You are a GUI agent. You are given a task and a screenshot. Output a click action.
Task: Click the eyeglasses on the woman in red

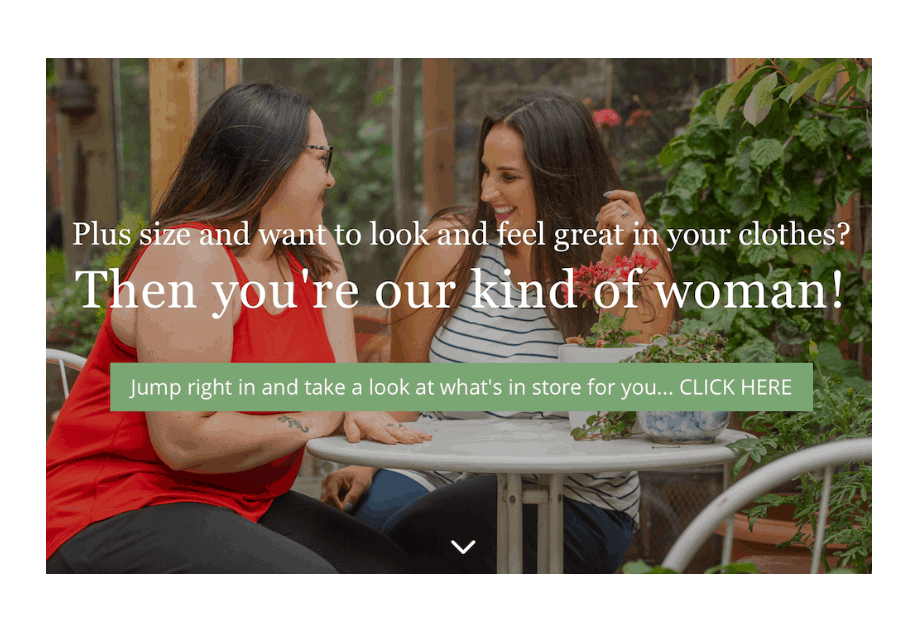(321, 156)
